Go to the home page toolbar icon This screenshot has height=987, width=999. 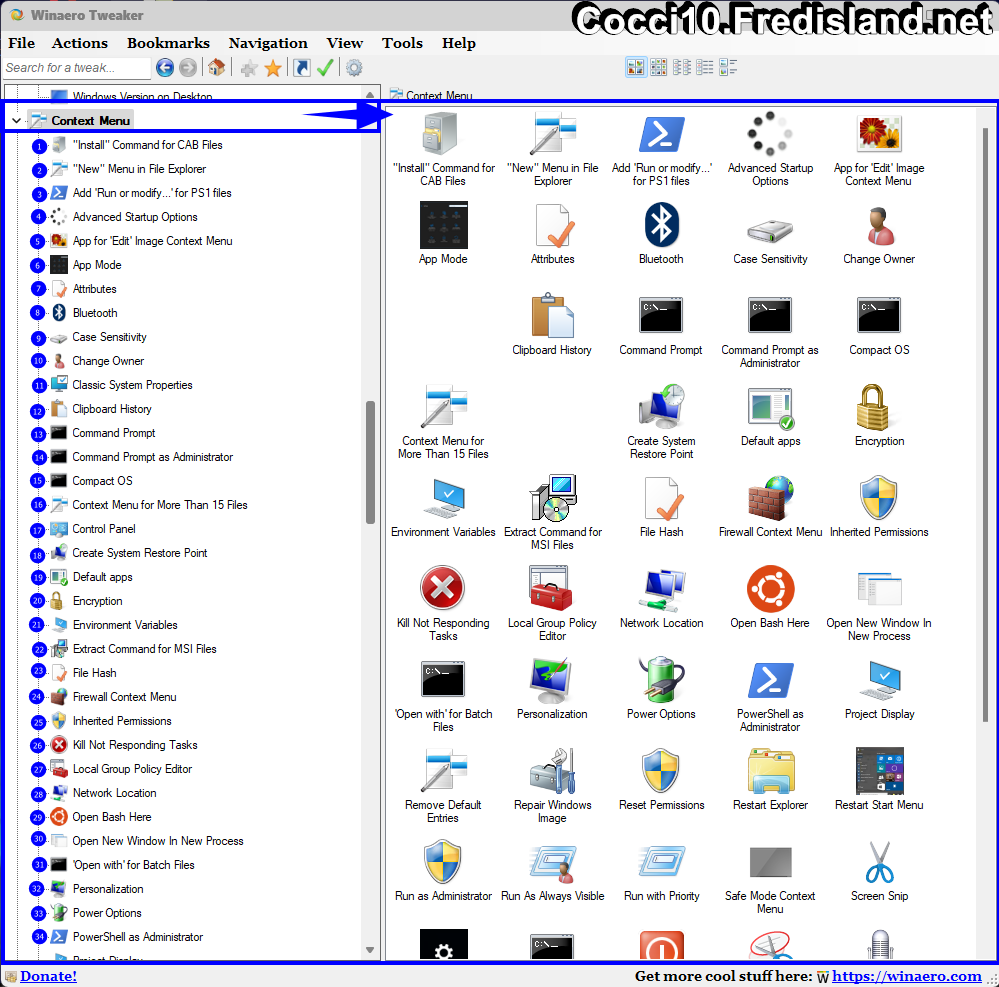point(217,68)
